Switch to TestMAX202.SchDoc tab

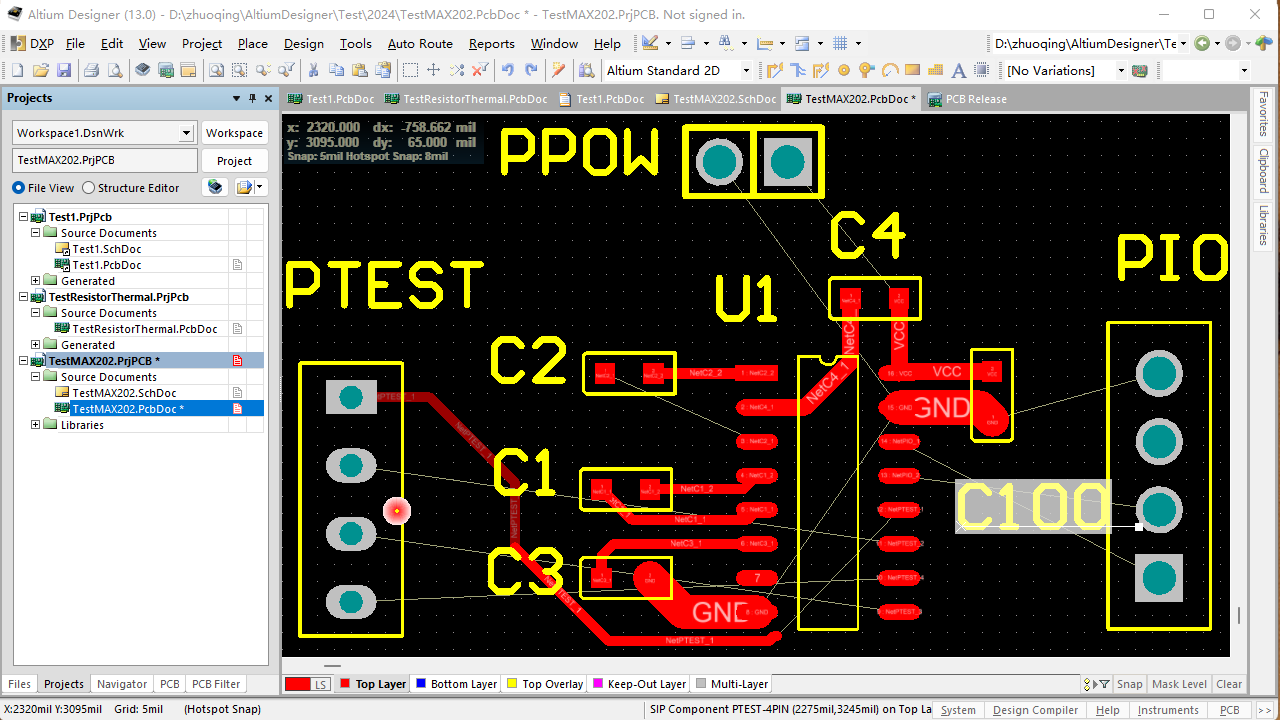click(x=715, y=99)
